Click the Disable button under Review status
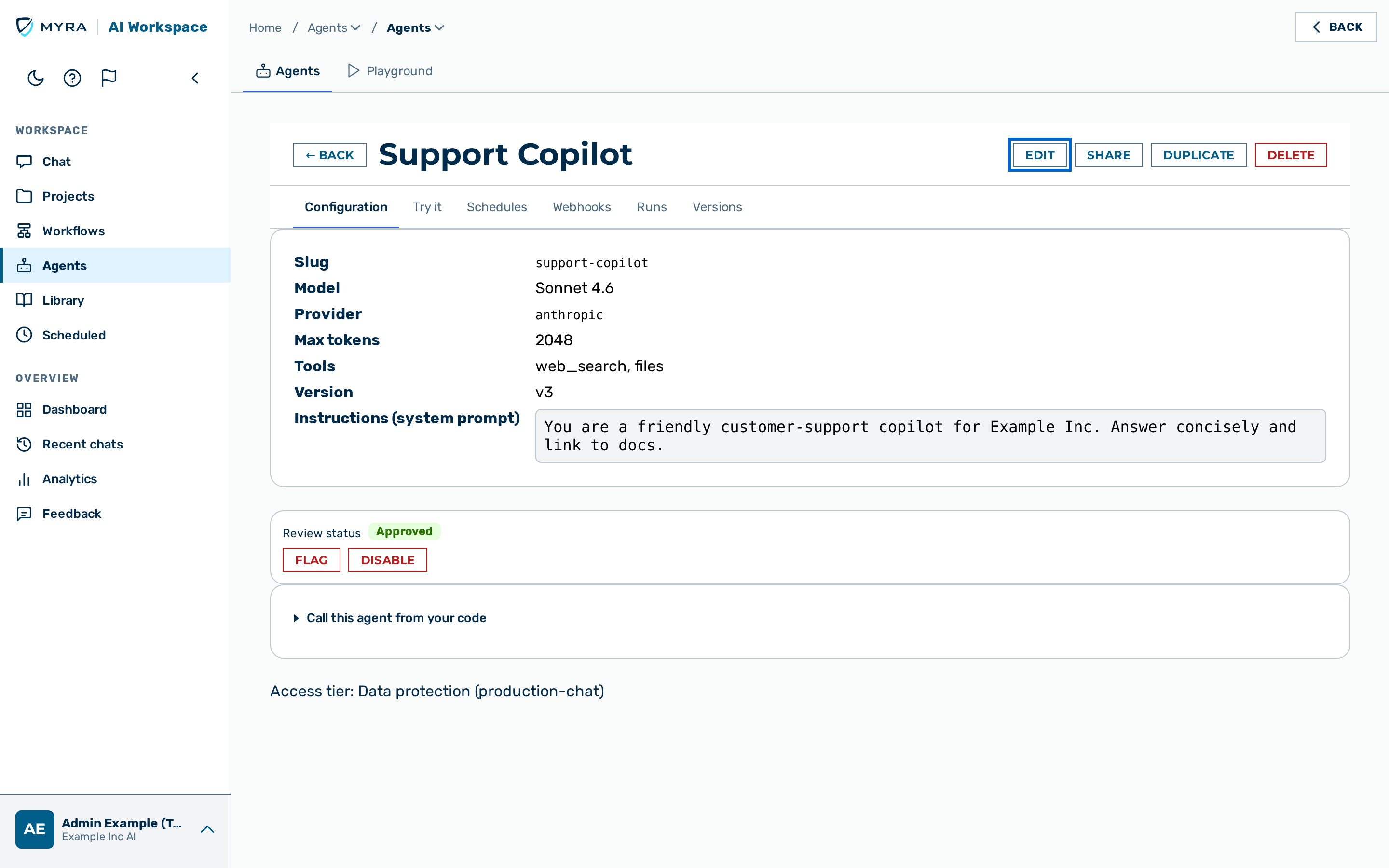This screenshot has height=868, width=1389. pos(387,560)
